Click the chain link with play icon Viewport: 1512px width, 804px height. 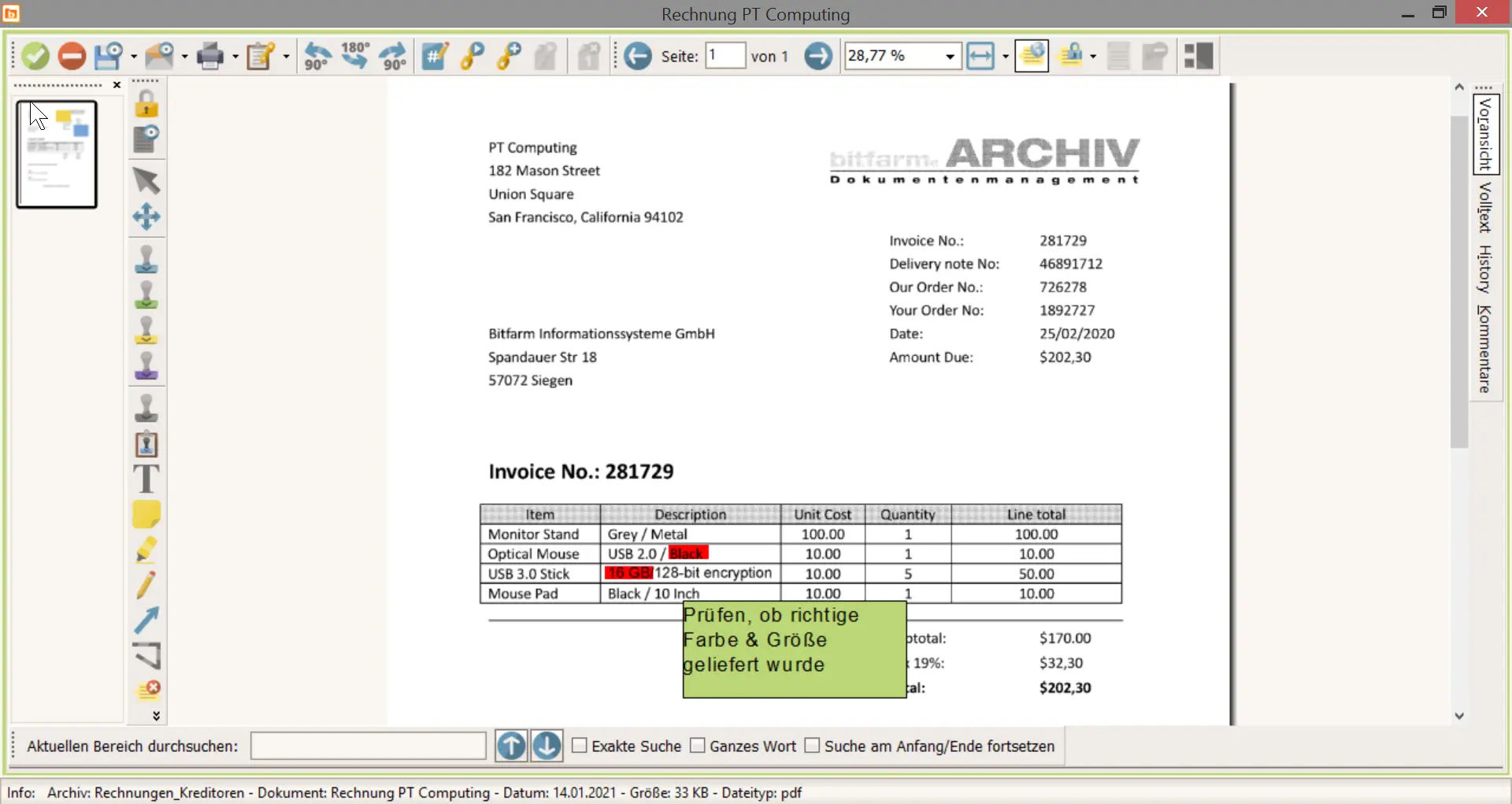coord(472,56)
